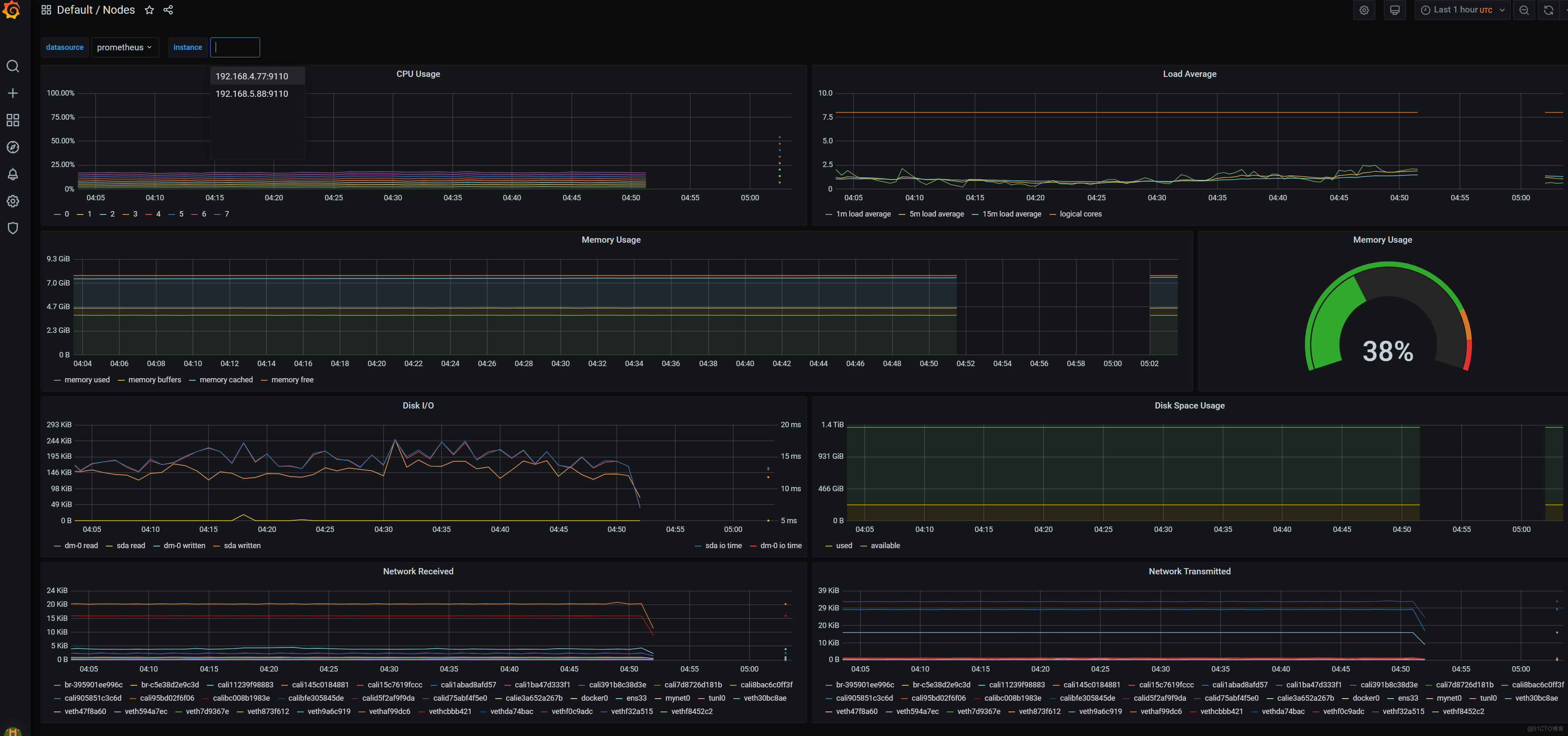Share the dashboard using share icon
1568x736 pixels.
coord(169,10)
